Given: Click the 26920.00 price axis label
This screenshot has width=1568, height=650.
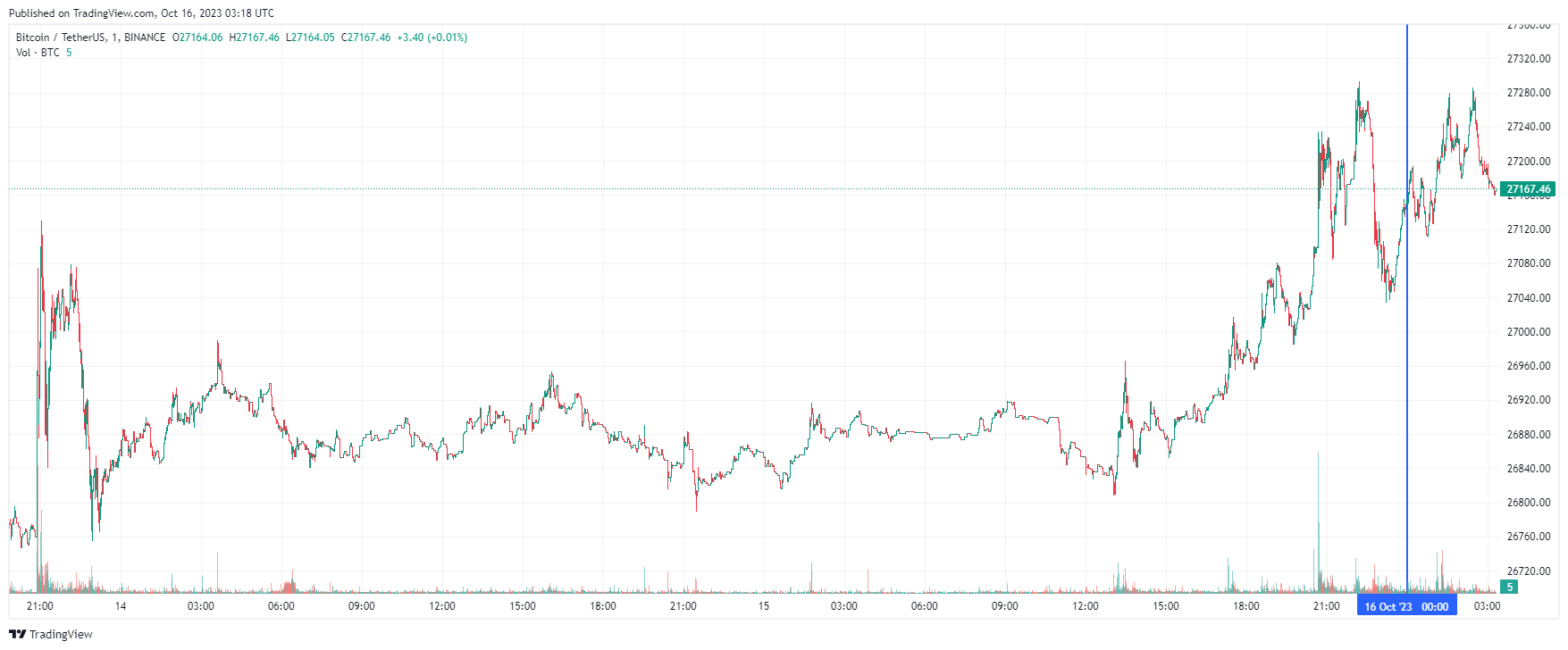Looking at the screenshot, I should 1529,400.
